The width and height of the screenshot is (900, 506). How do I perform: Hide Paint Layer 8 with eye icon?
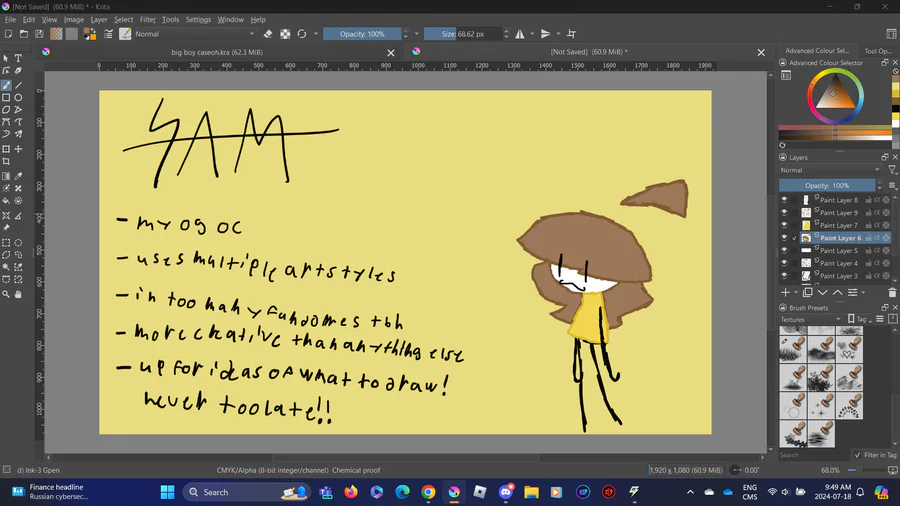click(x=784, y=200)
